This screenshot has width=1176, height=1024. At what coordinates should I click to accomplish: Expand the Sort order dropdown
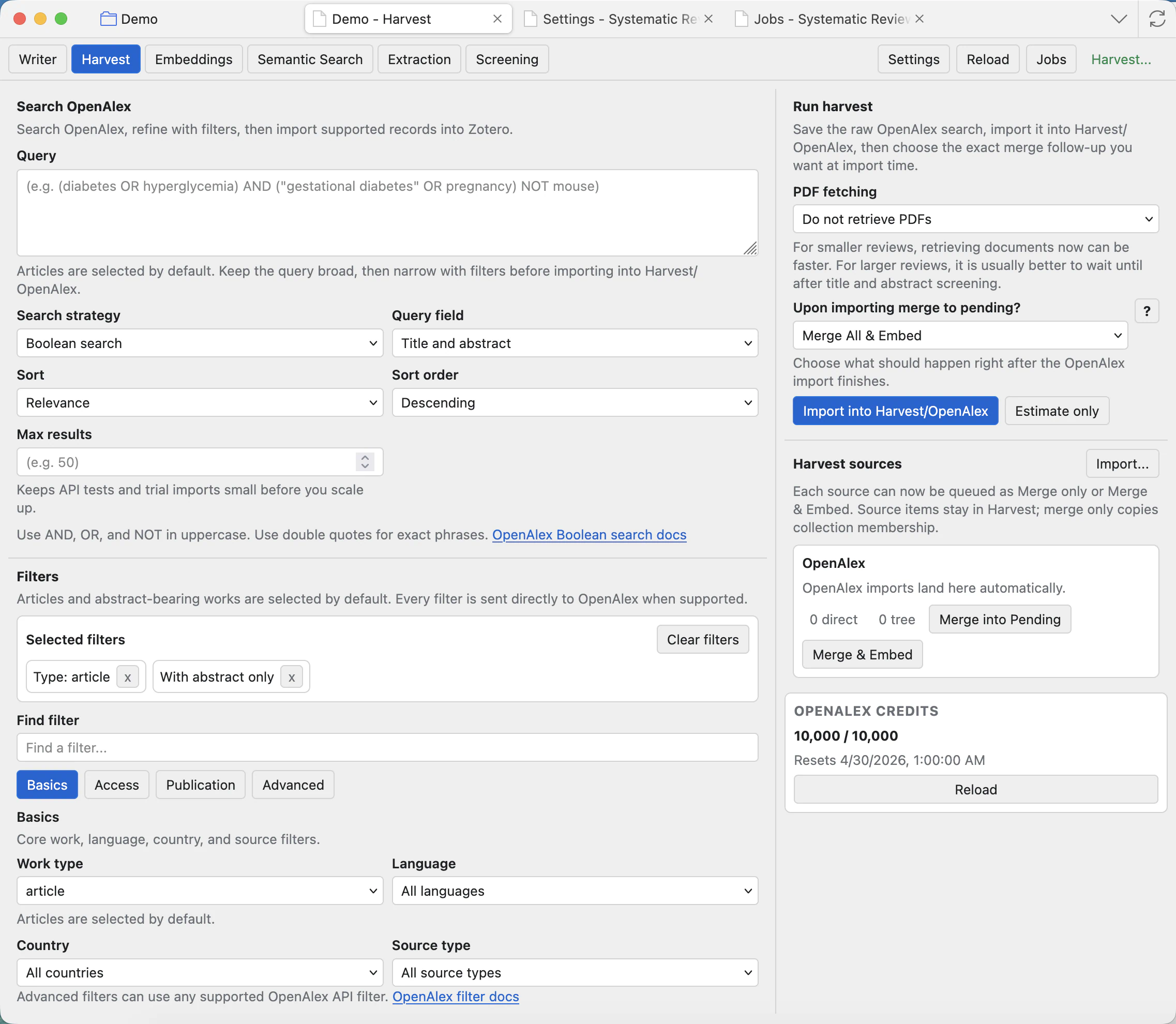point(575,402)
